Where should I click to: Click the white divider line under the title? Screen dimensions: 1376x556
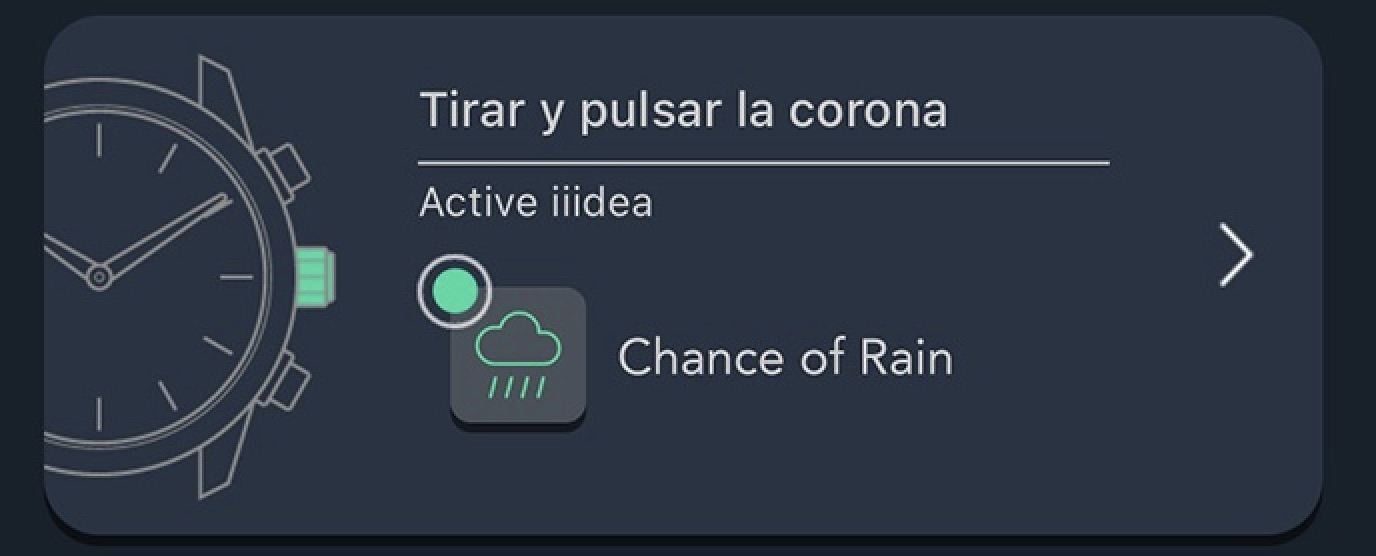click(x=763, y=162)
